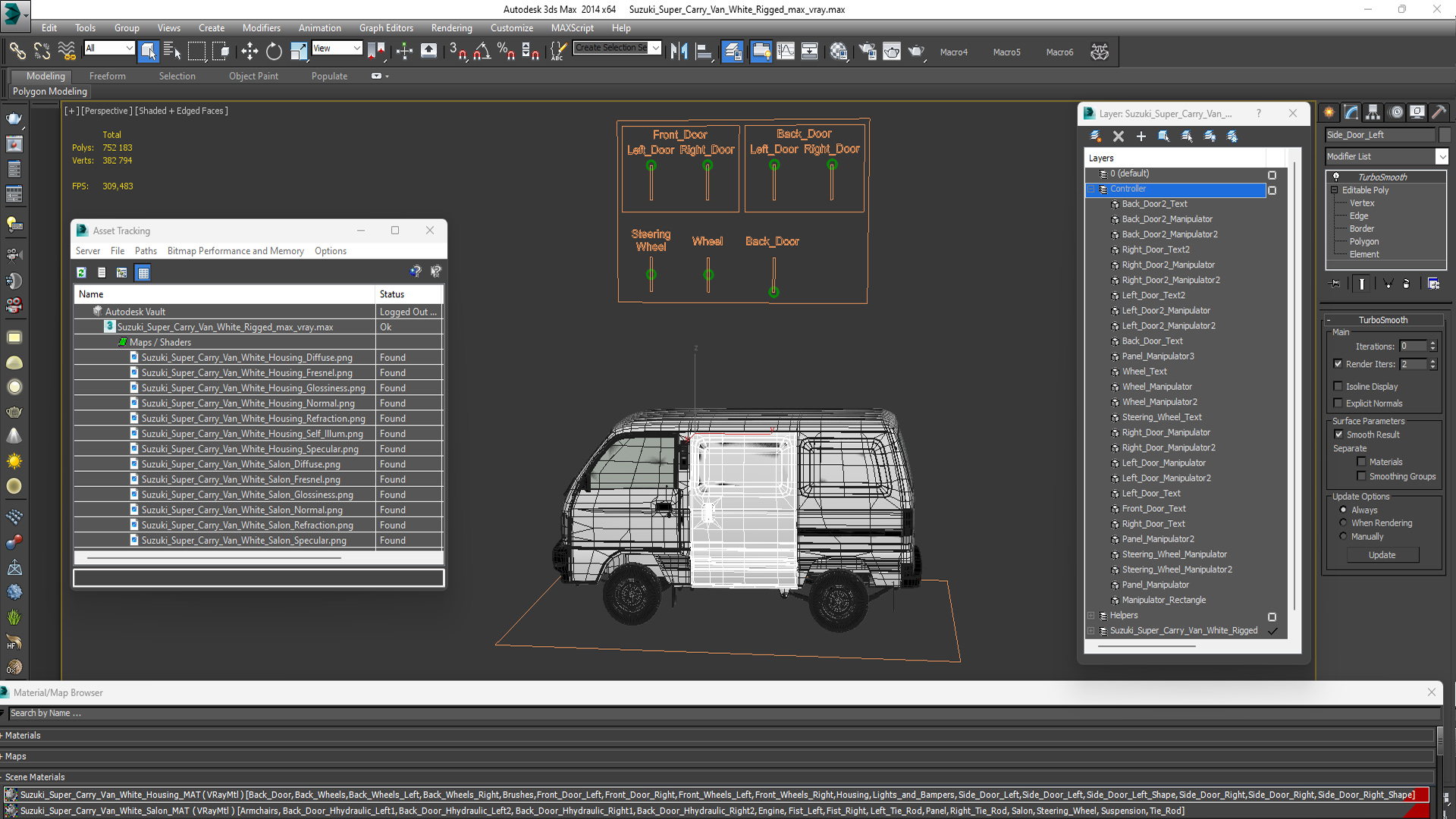Click the Unlink Selection tool
Viewport: 1456px width, 819px height.
pos(42,52)
